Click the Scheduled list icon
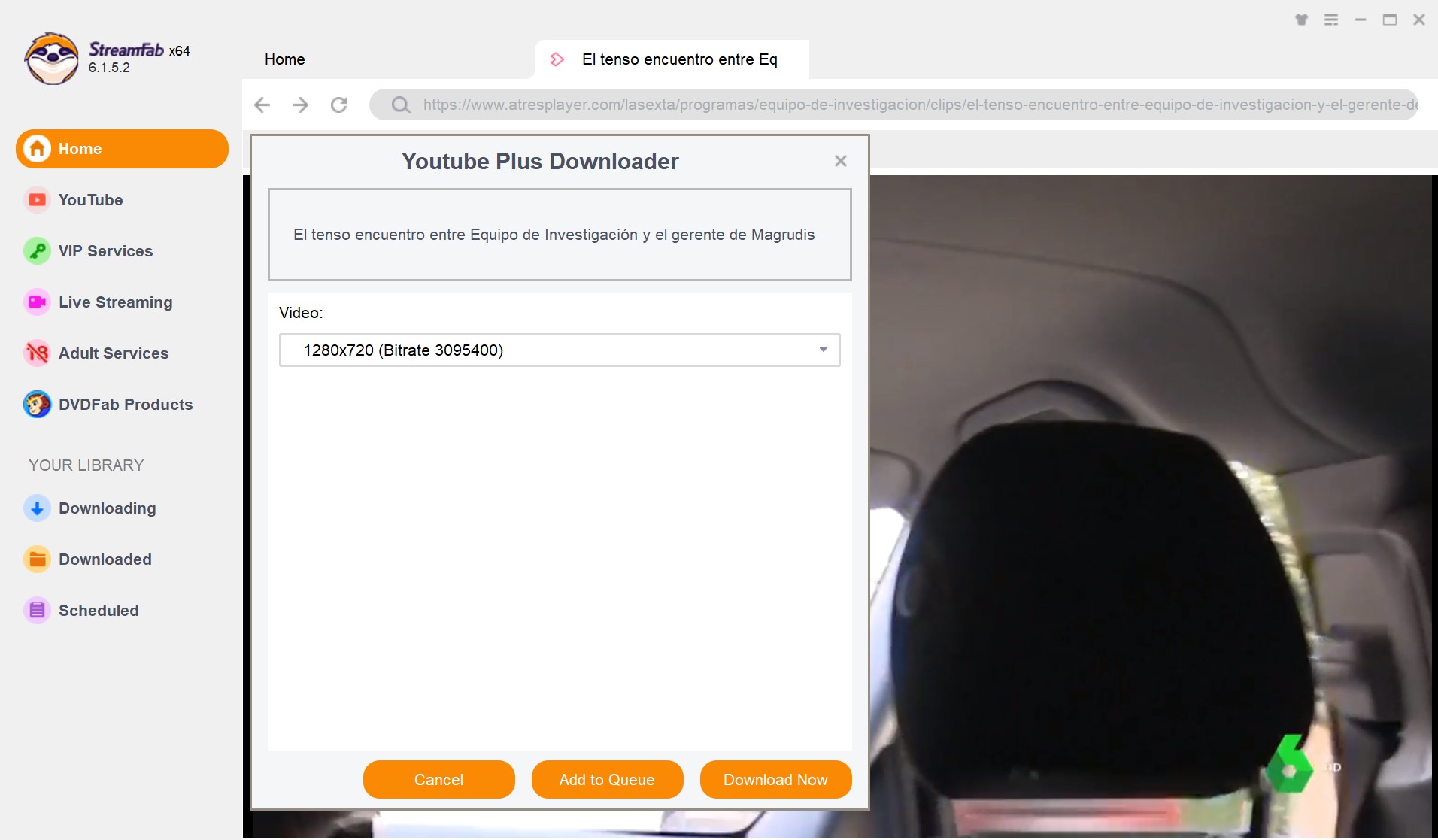Viewport: 1438px width, 840px height. click(x=37, y=611)
